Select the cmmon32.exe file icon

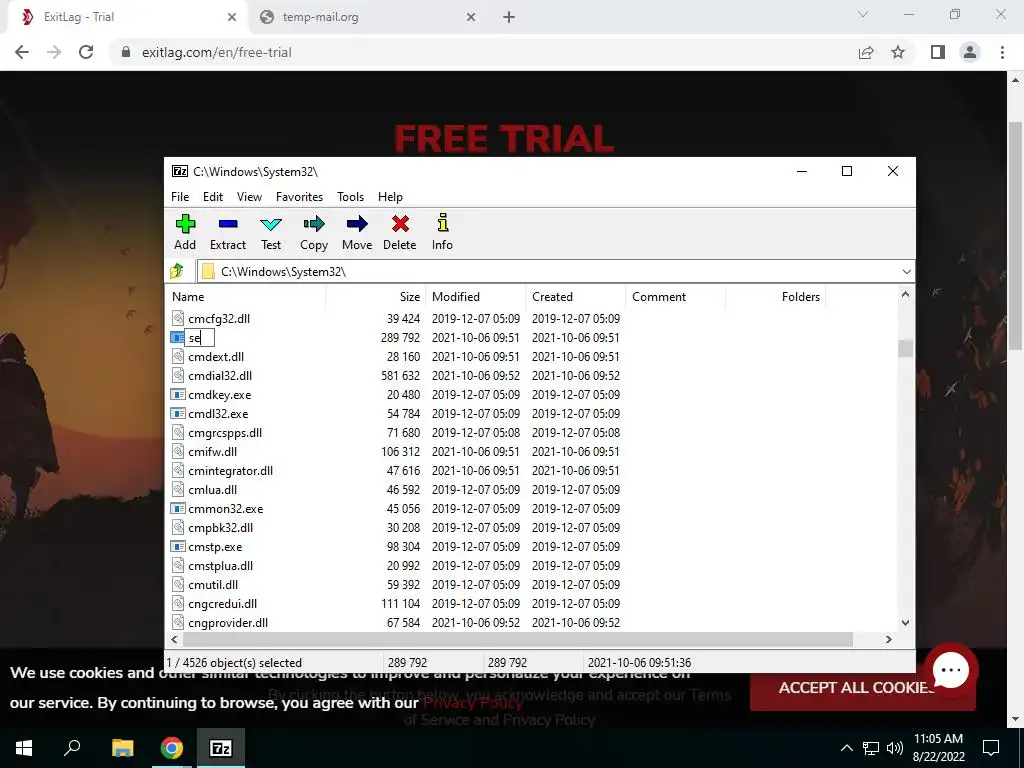[x=178, y=508]
